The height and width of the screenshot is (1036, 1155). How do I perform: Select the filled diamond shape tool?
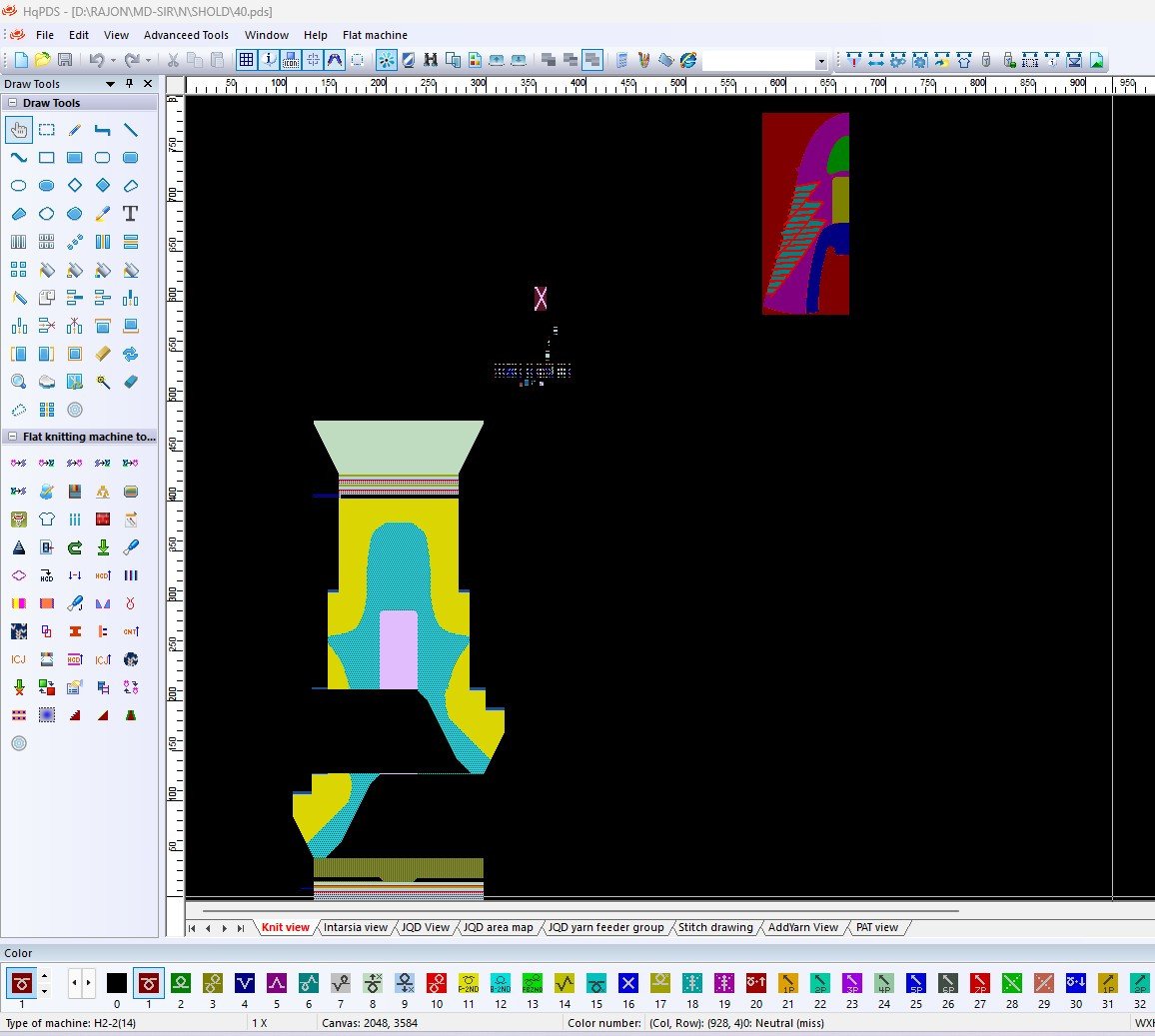point(102,186)
